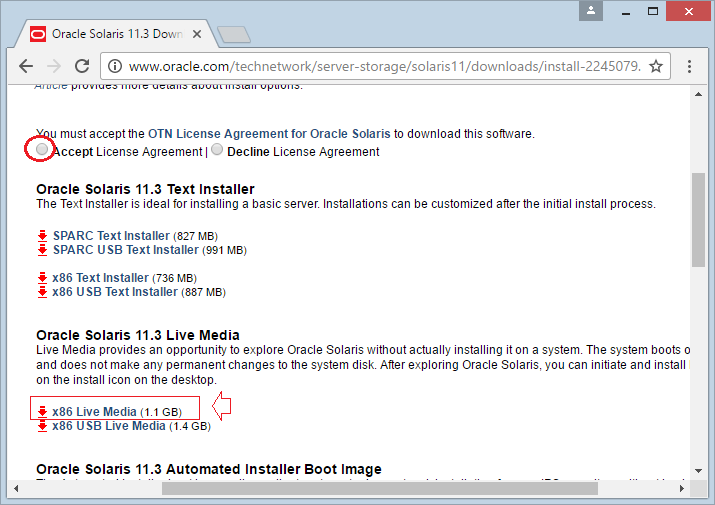Click download icon beside x86 Live Media

(42, 412)
